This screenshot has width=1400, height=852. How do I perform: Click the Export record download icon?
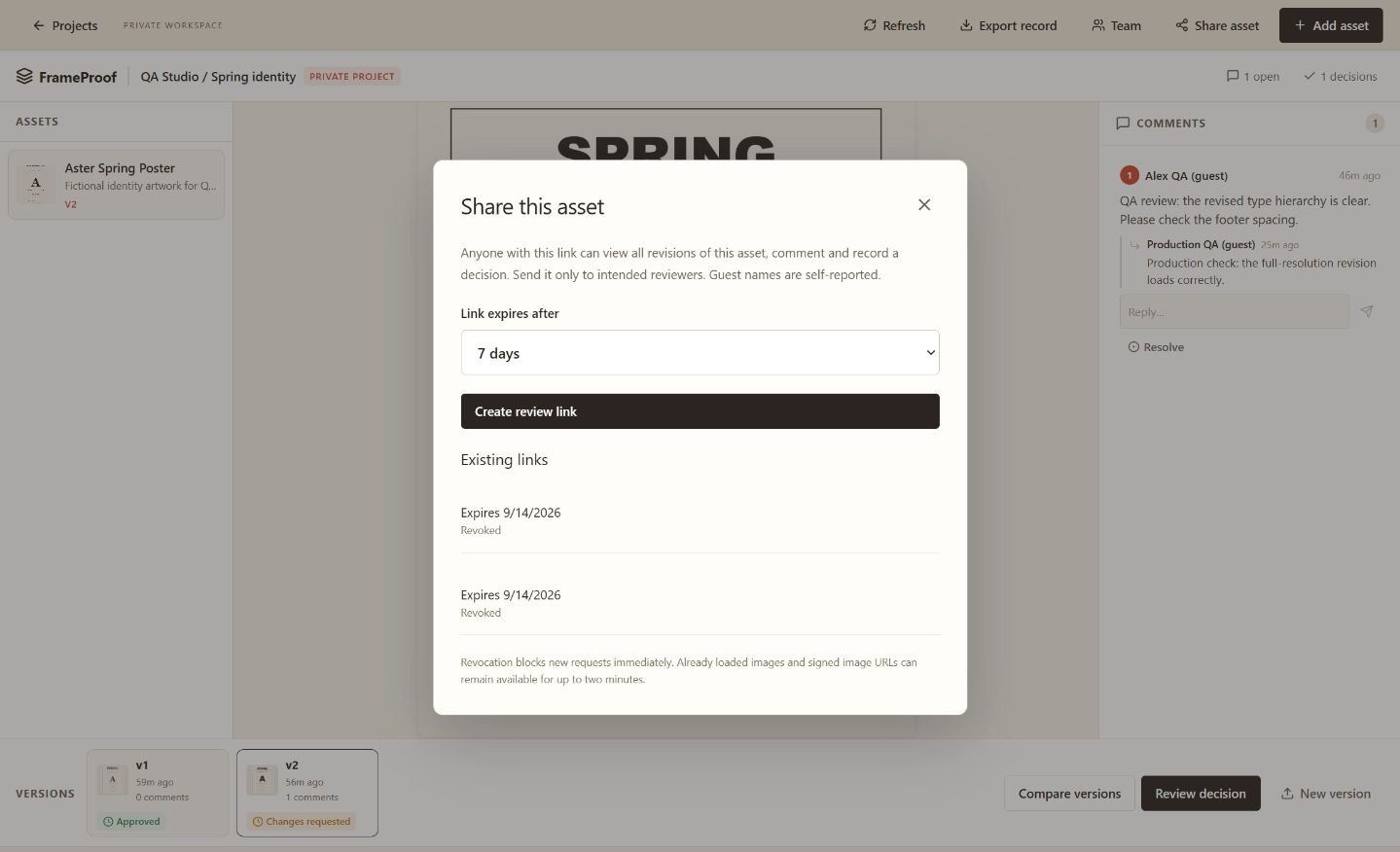[966, 25]
